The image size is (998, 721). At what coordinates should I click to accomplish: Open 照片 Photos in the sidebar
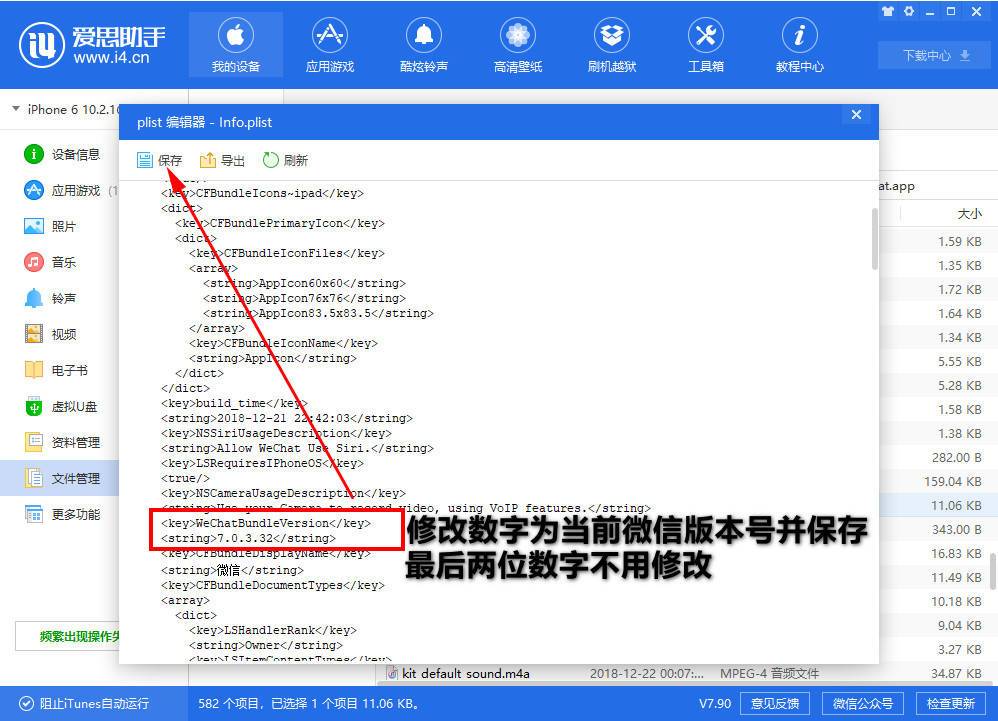(x=62, y=226)
